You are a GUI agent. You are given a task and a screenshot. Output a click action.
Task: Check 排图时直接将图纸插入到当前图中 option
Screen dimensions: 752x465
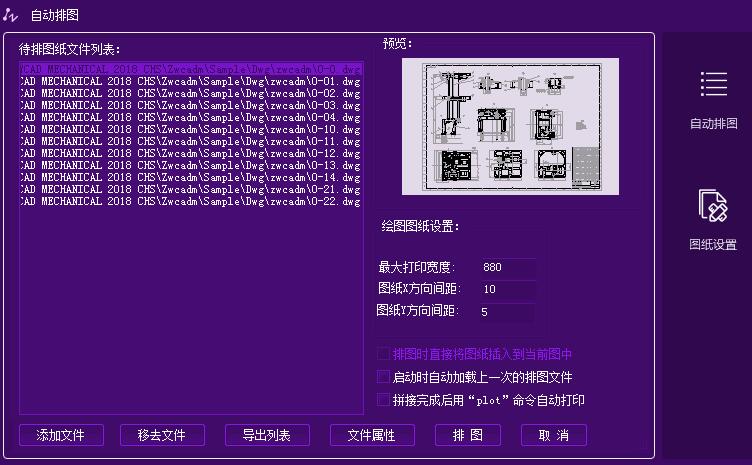[x=383, y=354]
